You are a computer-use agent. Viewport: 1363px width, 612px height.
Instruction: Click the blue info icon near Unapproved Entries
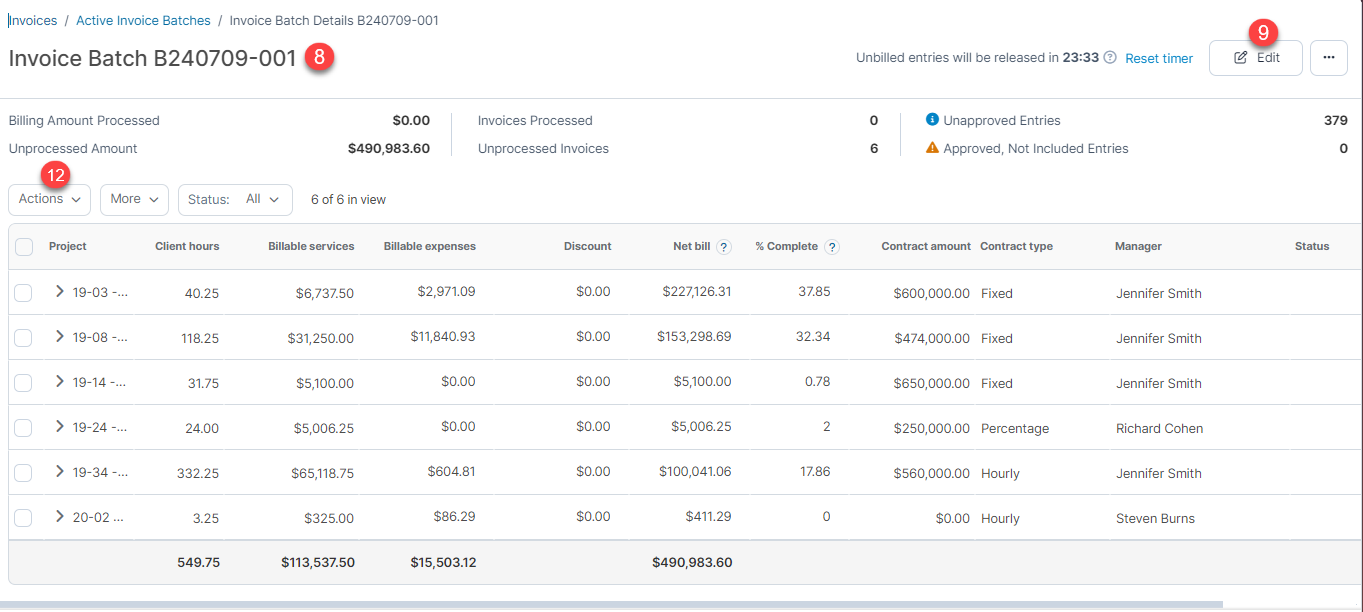point(932,119)
